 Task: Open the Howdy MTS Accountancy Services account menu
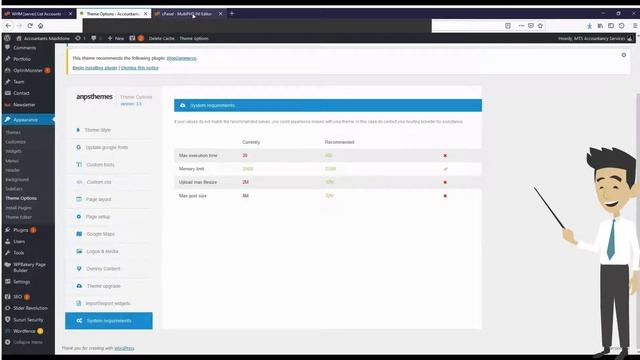click(595, 38)
